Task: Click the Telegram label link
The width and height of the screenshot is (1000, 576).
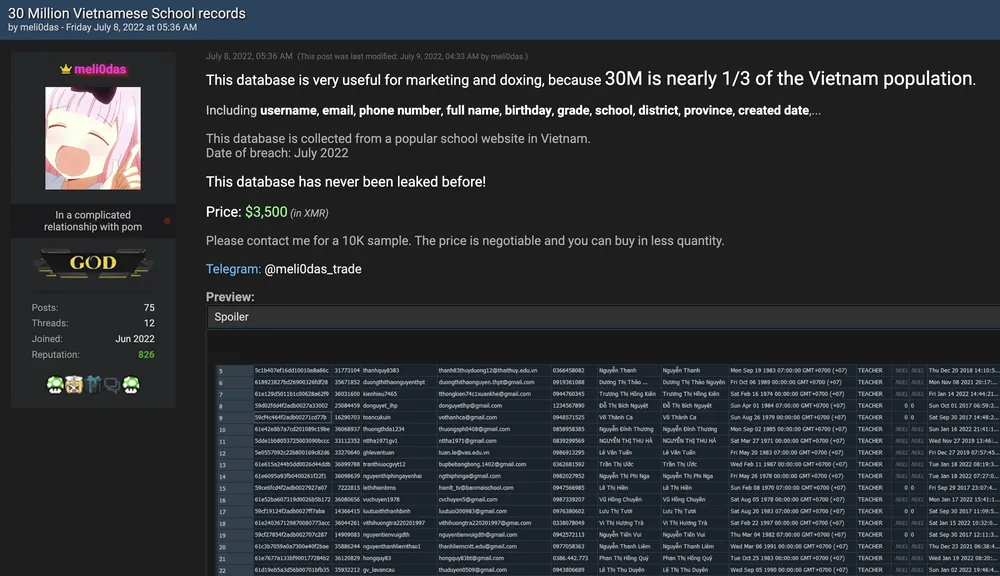Action: click(x=232, y=269)
